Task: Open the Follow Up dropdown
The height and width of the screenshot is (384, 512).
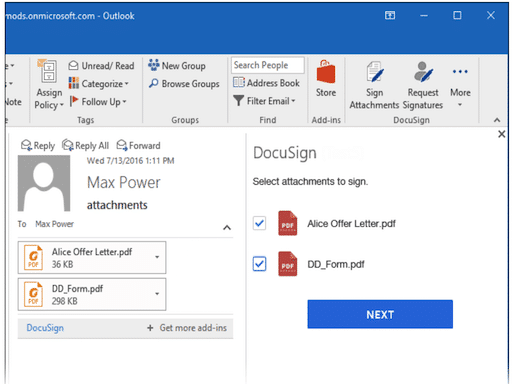Action: (98, 102)
